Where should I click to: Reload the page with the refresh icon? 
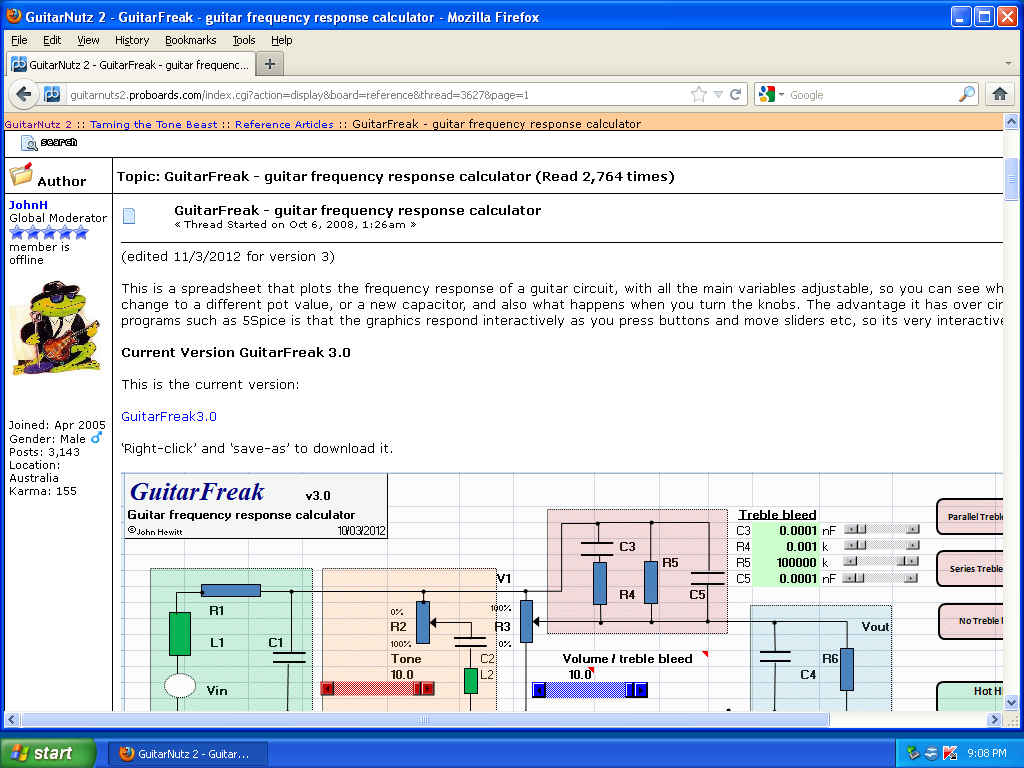pyautogui.click(x=735, y=95)
